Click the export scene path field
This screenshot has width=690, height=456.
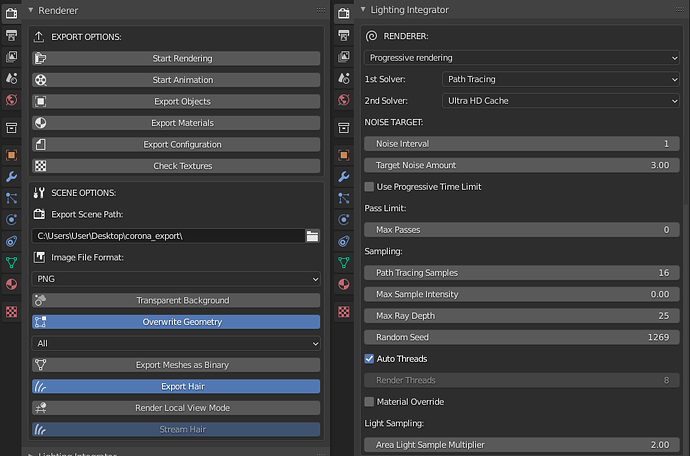point(169,236)
